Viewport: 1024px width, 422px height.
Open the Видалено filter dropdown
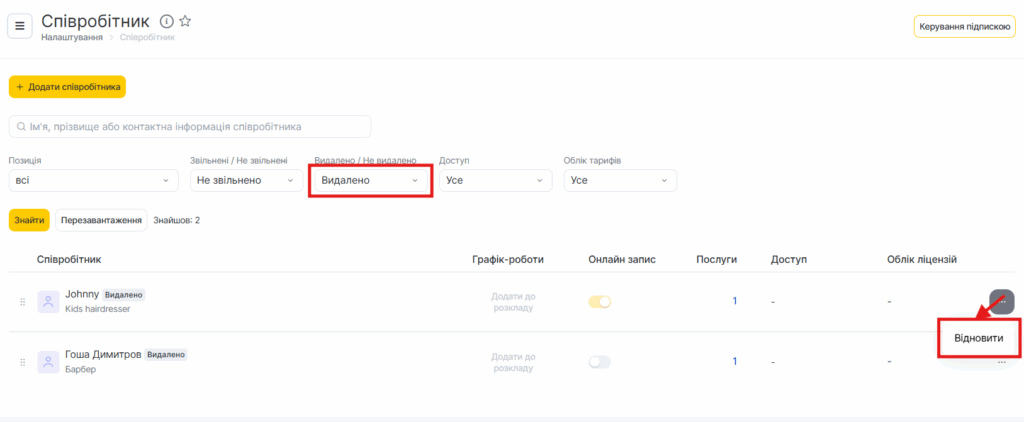point(370,180)
